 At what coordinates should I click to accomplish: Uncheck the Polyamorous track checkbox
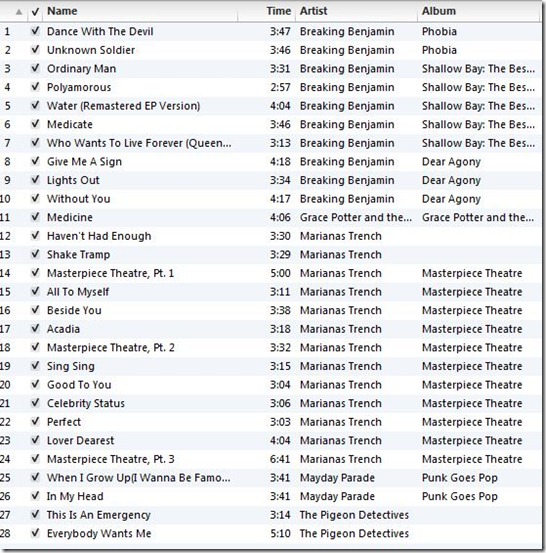point(35,87)
